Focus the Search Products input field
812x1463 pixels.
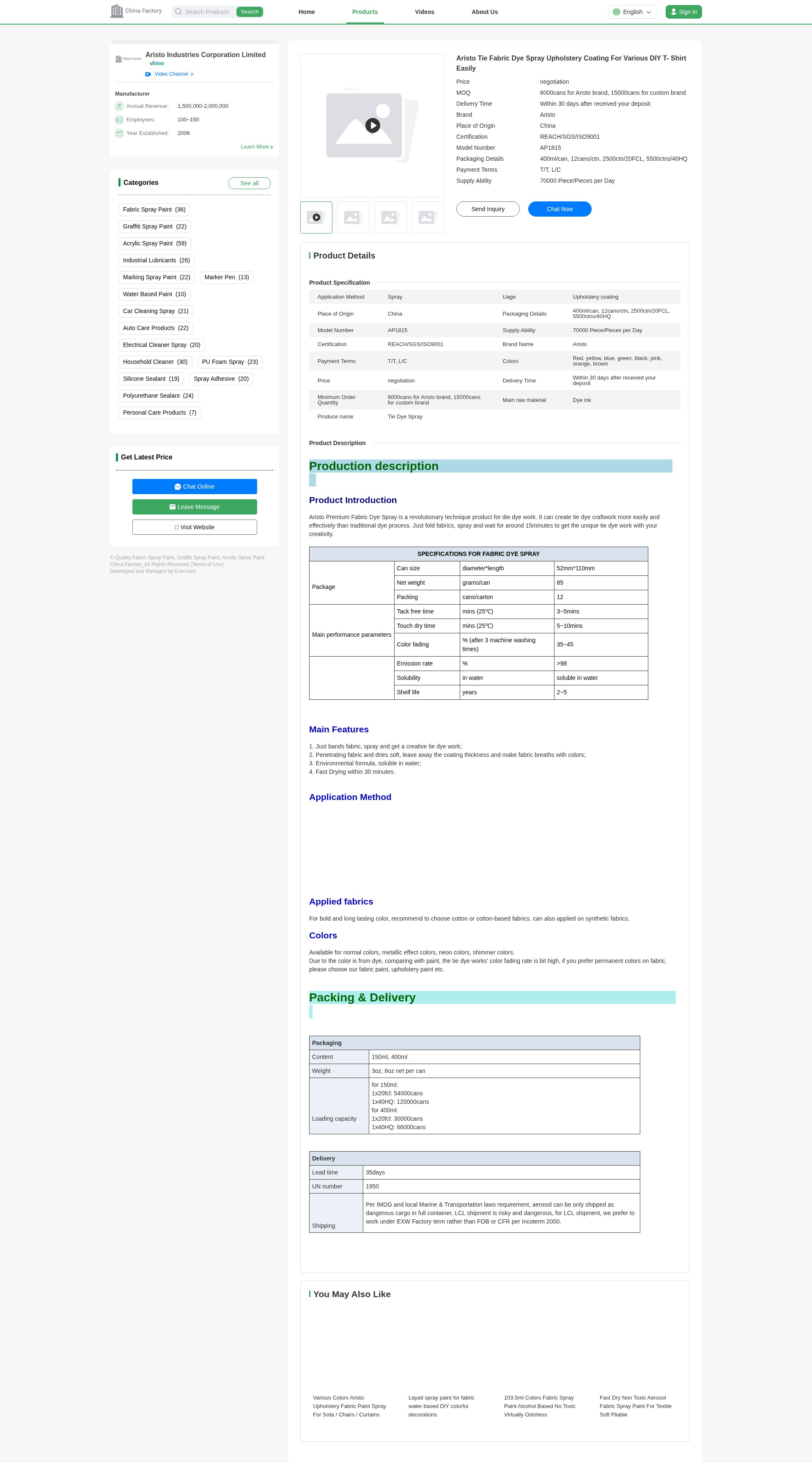[207, 12]
